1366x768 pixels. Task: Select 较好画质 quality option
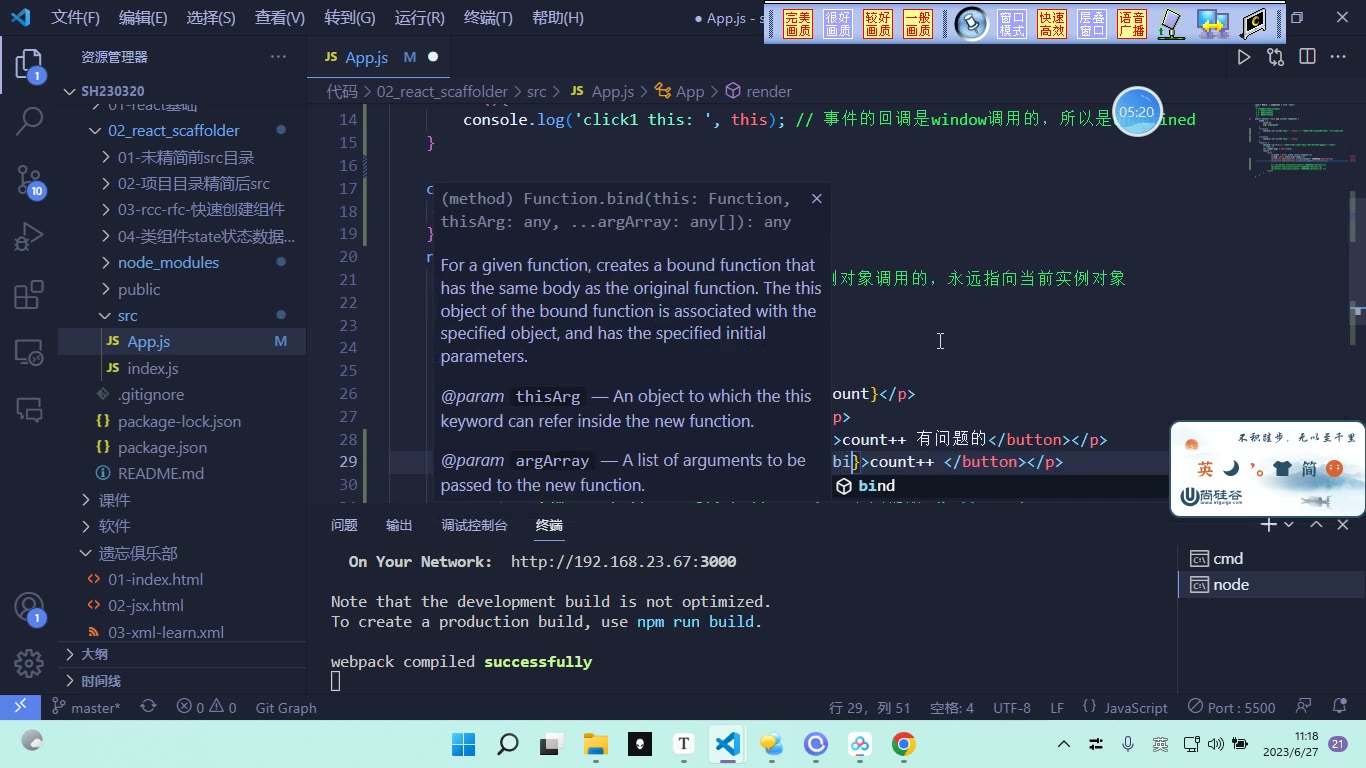[x=878, y=24]
